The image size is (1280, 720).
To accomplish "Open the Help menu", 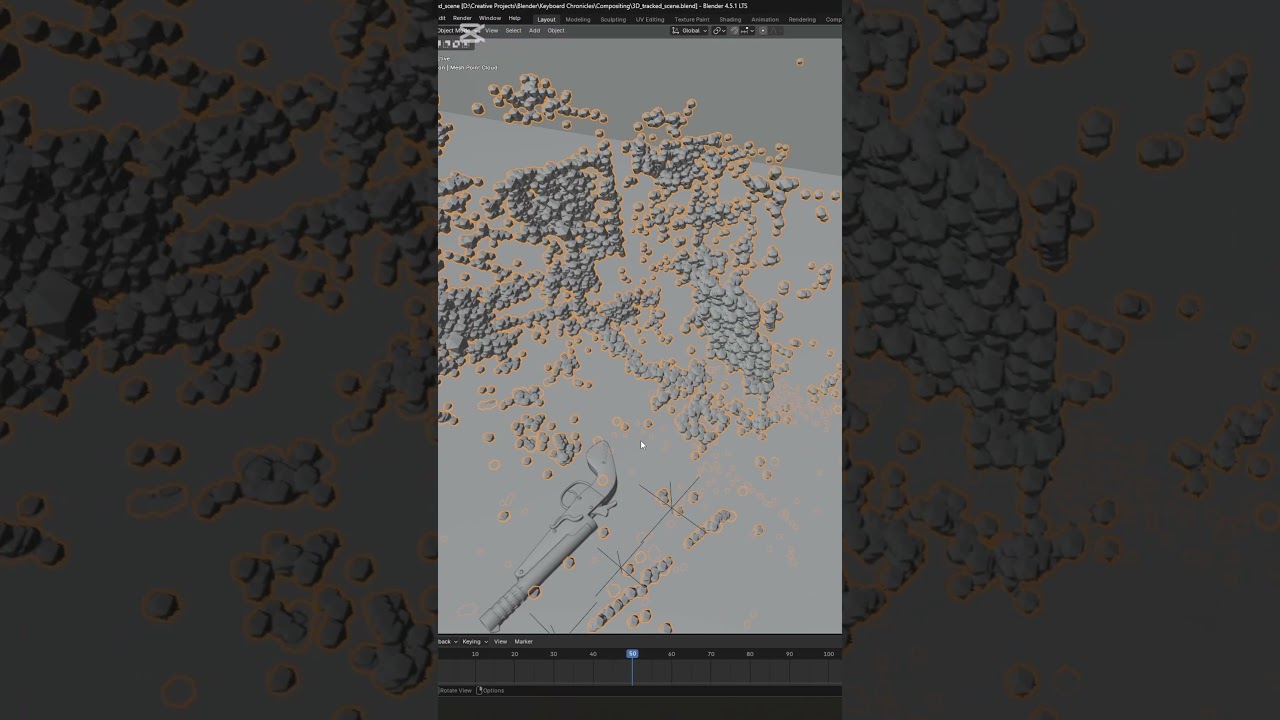I will tap(514, 18).
